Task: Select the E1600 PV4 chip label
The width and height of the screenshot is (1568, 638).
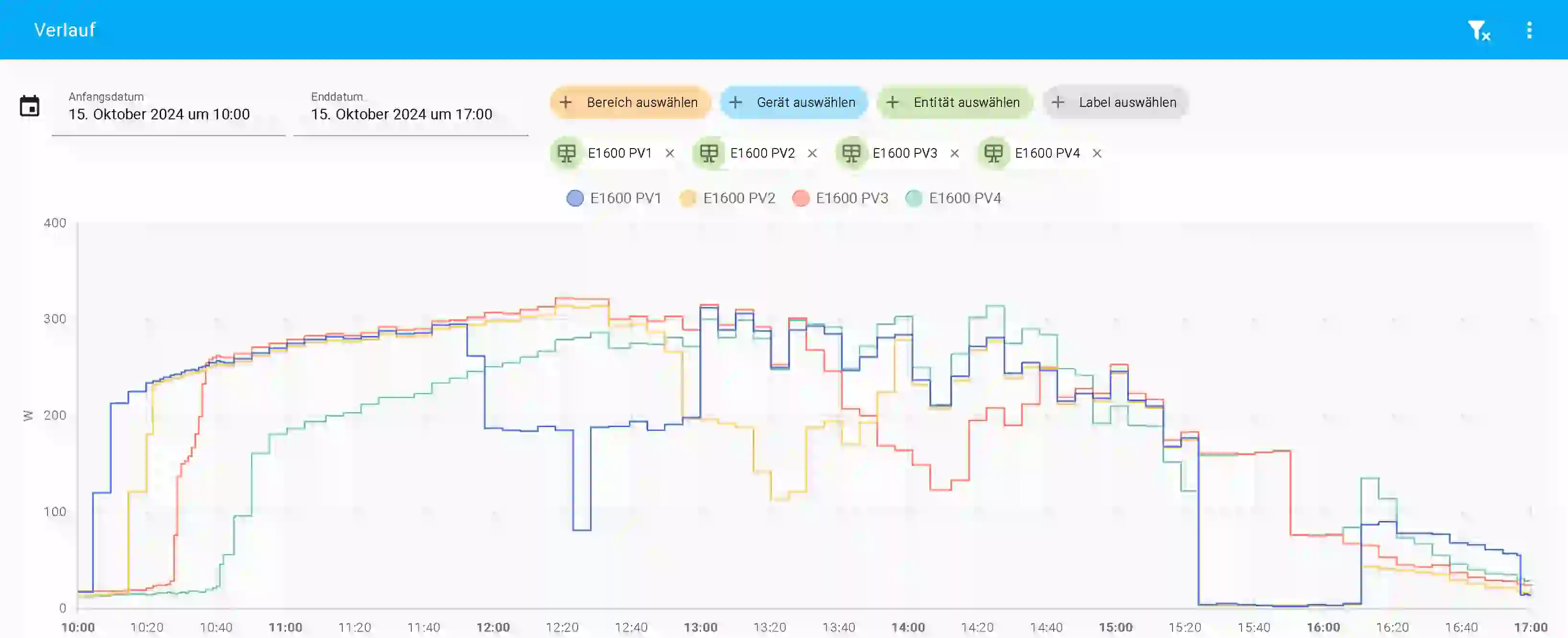Action: pos(1047,153)
